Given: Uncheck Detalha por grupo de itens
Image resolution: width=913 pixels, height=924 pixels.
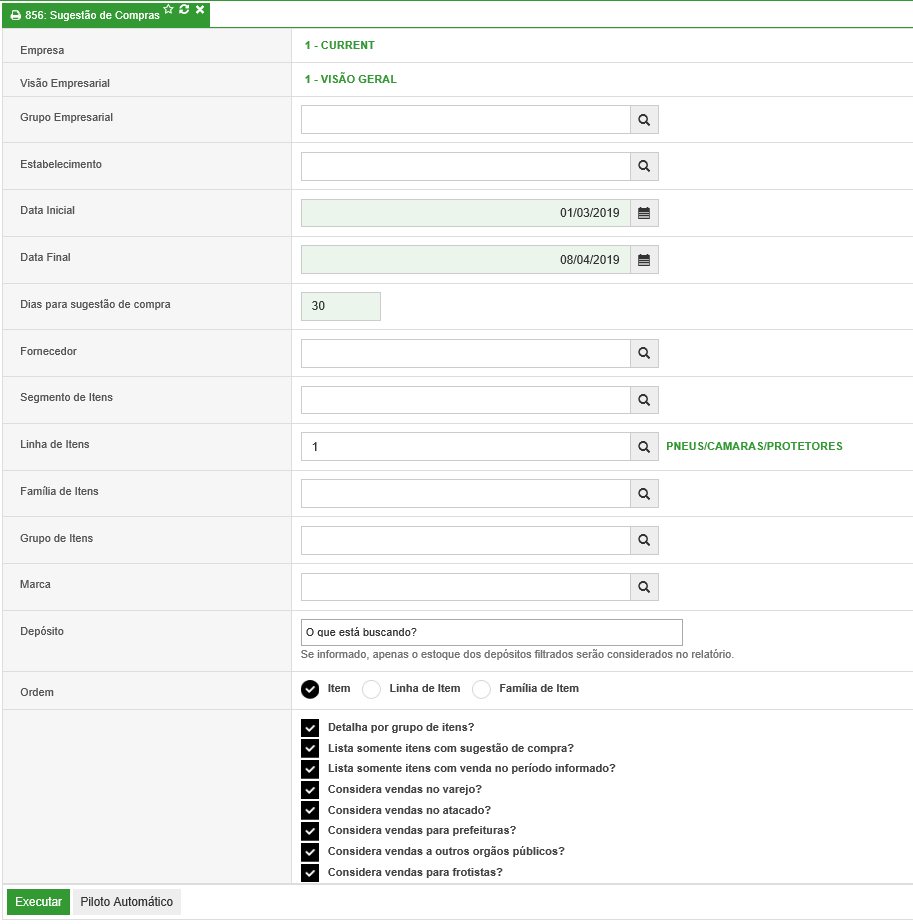Looking at the screenshot, I should pyautogui.click(x=310, y=728).
